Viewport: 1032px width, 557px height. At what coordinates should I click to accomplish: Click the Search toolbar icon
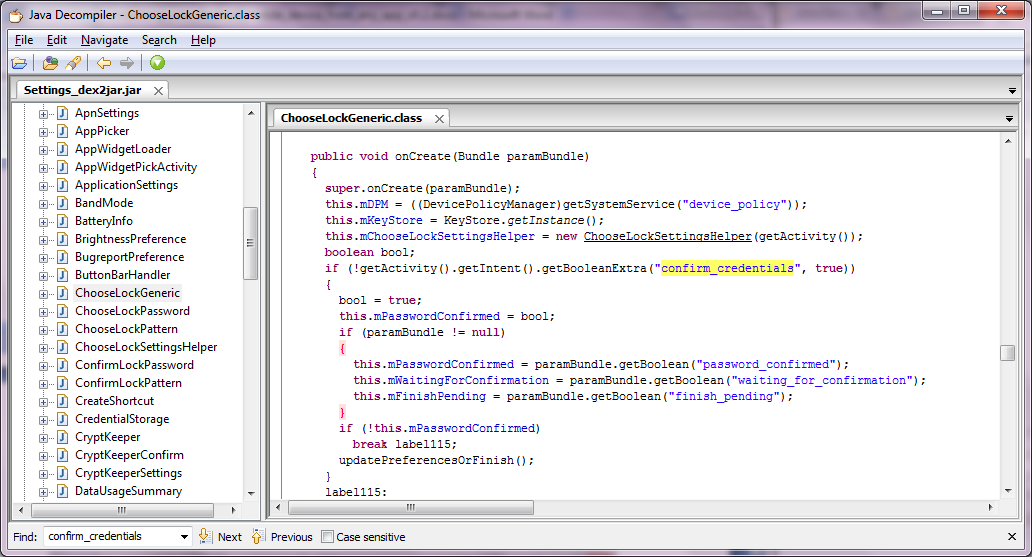(x=73, y=63)
